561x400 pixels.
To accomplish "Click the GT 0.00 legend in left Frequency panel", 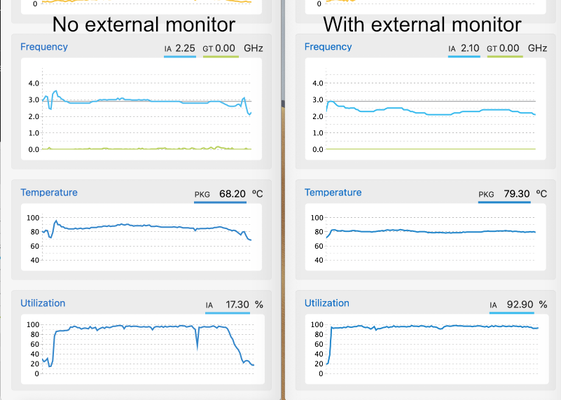I will coord(219,48).
